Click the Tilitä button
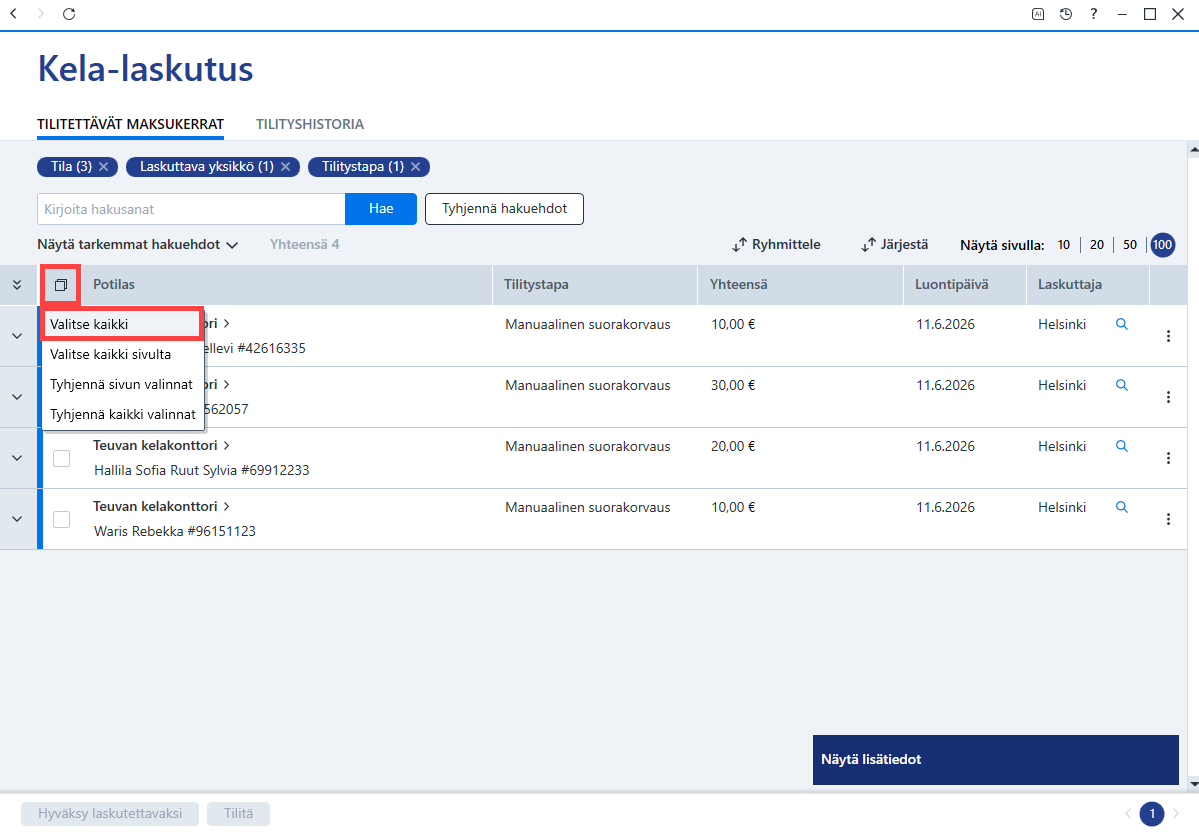 tap(239, 814)
